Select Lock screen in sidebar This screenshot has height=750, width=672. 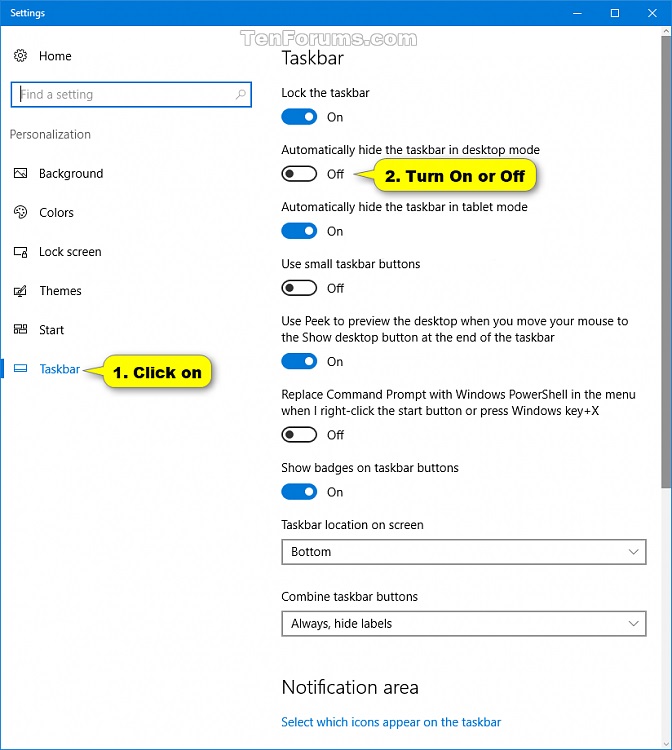70,252
